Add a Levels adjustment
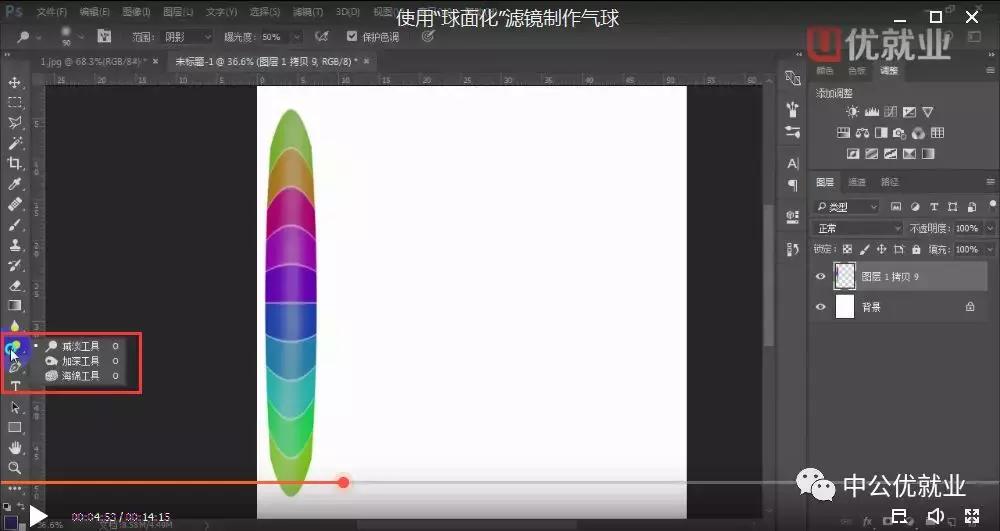This screenshot has width=1000, height=531. [x=871, y=112]
